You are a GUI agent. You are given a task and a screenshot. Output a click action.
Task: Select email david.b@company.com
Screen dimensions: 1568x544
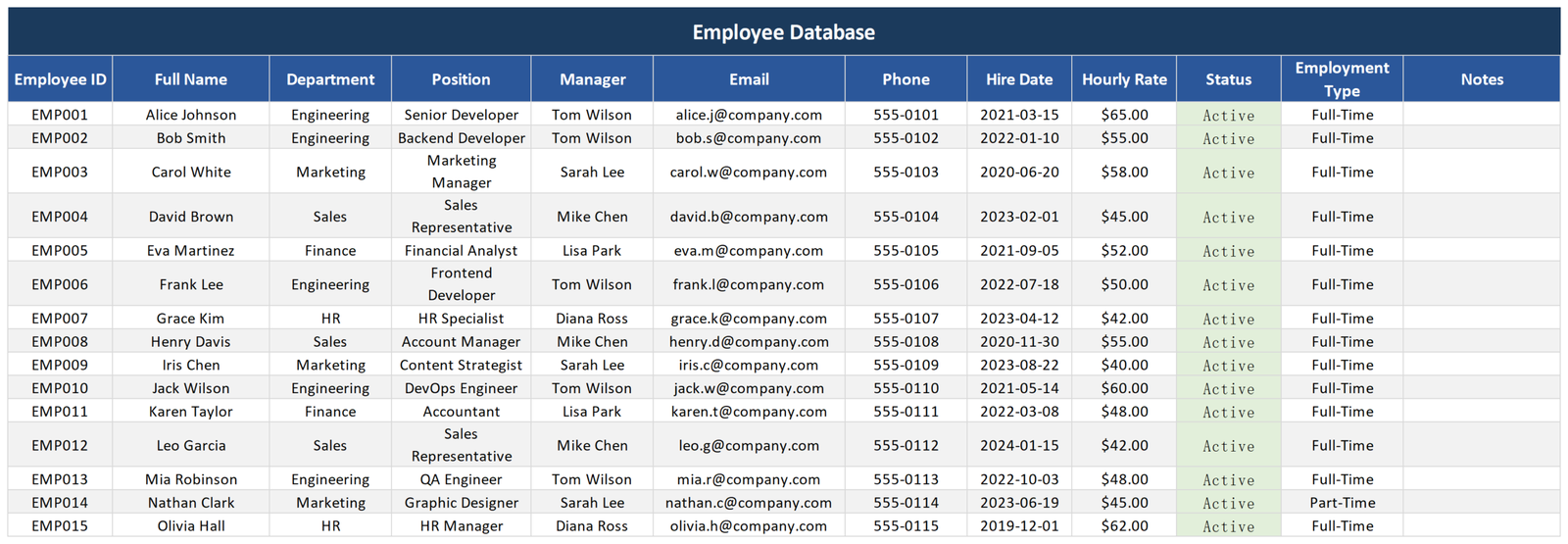(749, 217)
